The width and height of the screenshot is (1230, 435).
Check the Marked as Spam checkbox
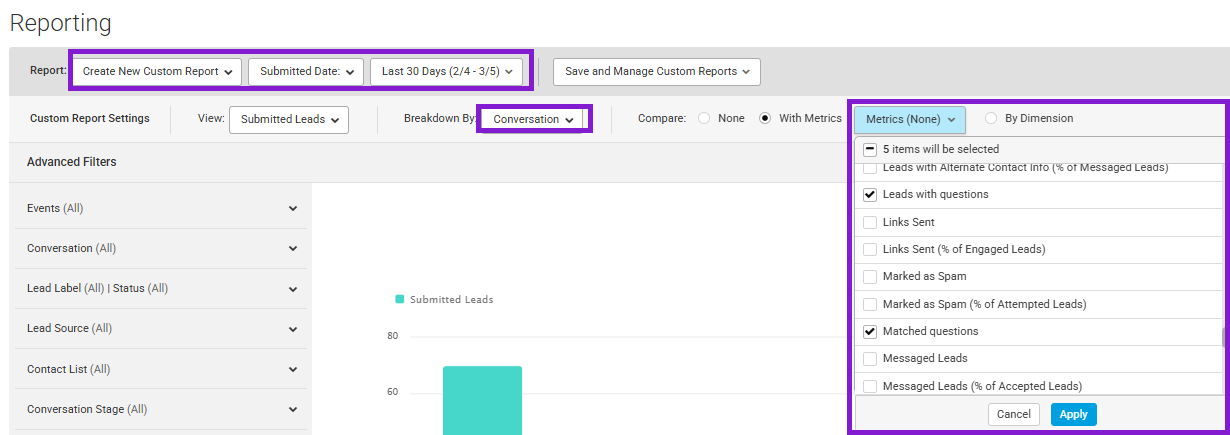coord(870,276)
